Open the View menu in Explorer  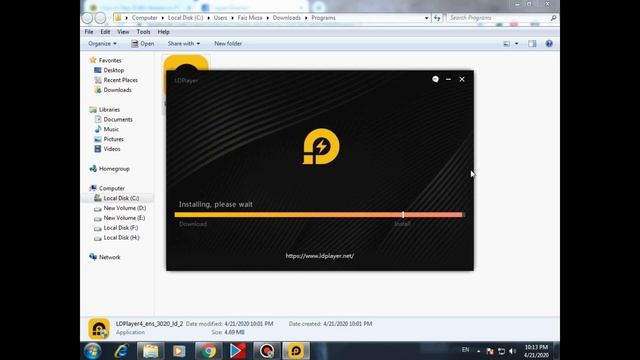[123, 32]
